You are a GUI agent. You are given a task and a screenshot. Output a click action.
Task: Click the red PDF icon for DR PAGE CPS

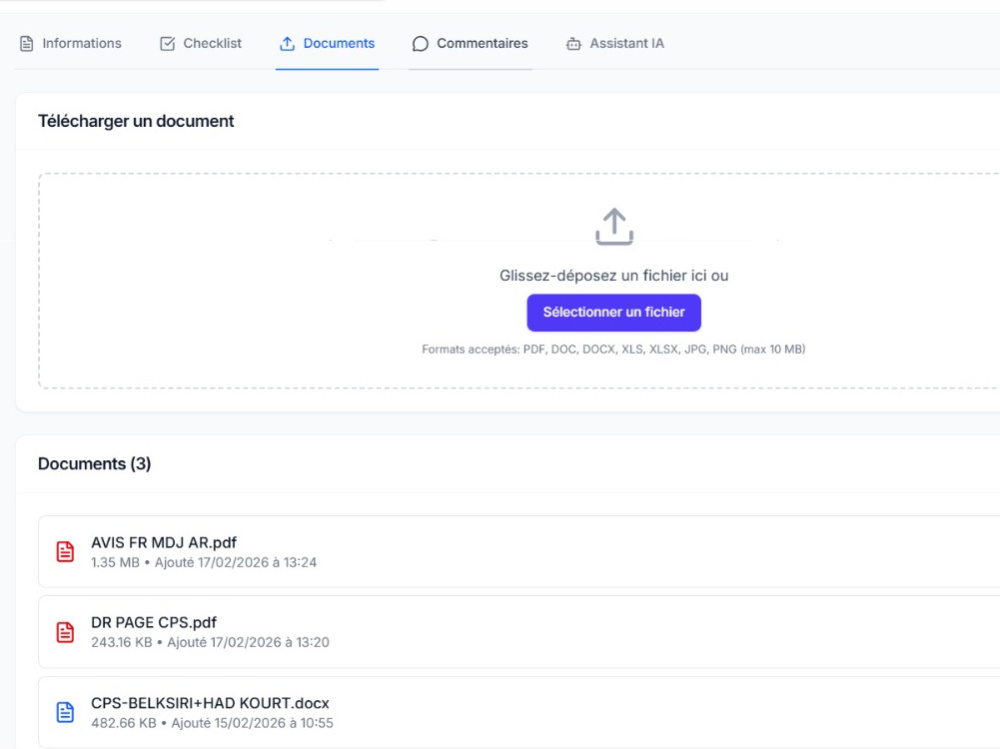coord(65,632)
